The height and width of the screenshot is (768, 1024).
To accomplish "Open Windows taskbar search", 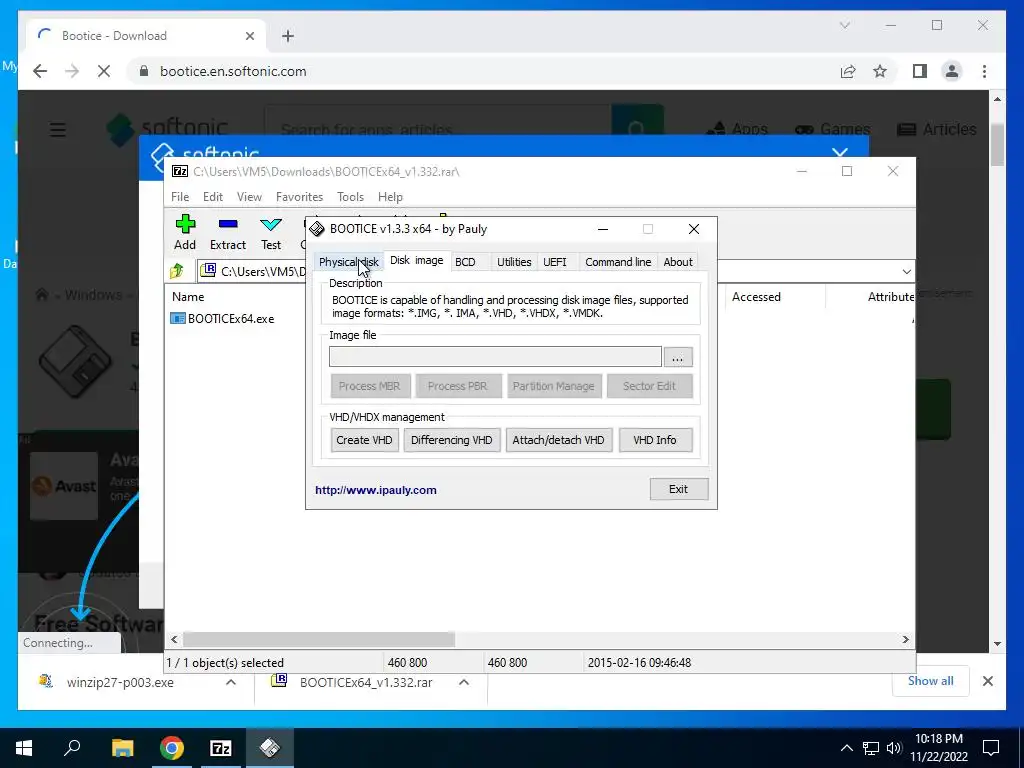I will click(72, 748).
